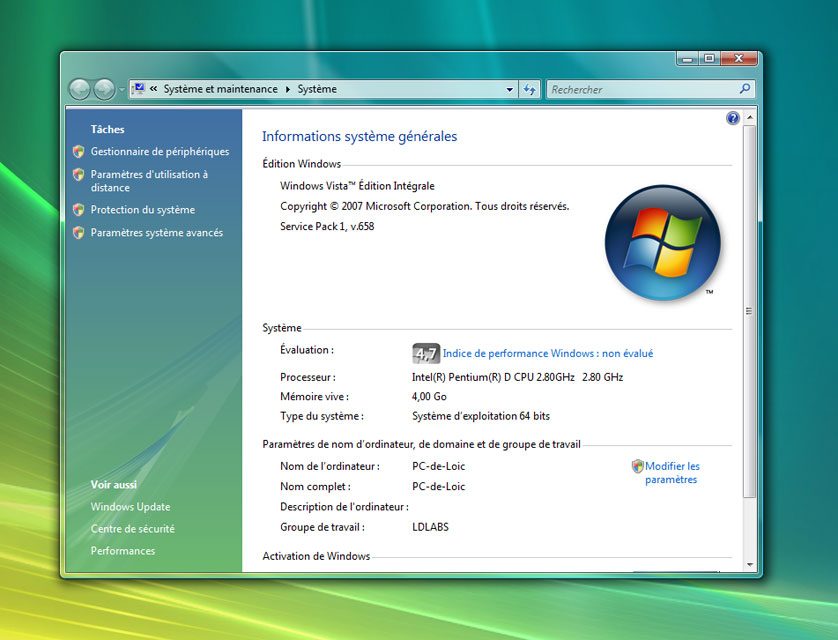The height and width of the screenshot is (640, 838).
Task: Maximize the Système window
Action: (x=709, y=59)
